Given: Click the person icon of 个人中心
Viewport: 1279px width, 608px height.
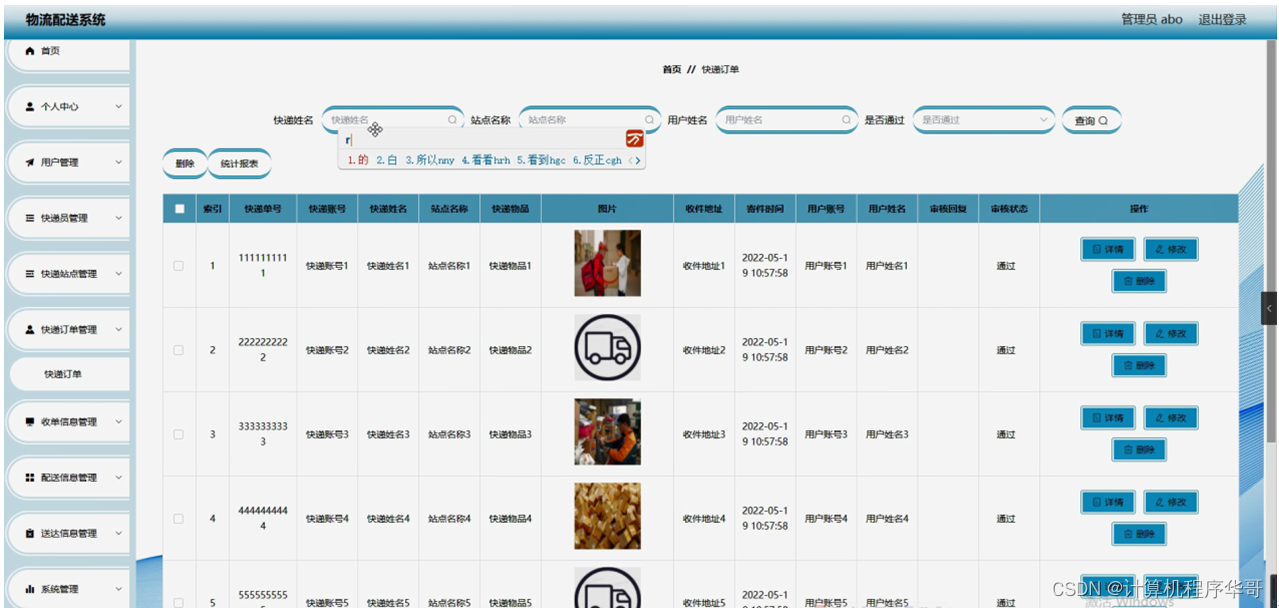Looking at the screenshot, I should click(30, 106).
